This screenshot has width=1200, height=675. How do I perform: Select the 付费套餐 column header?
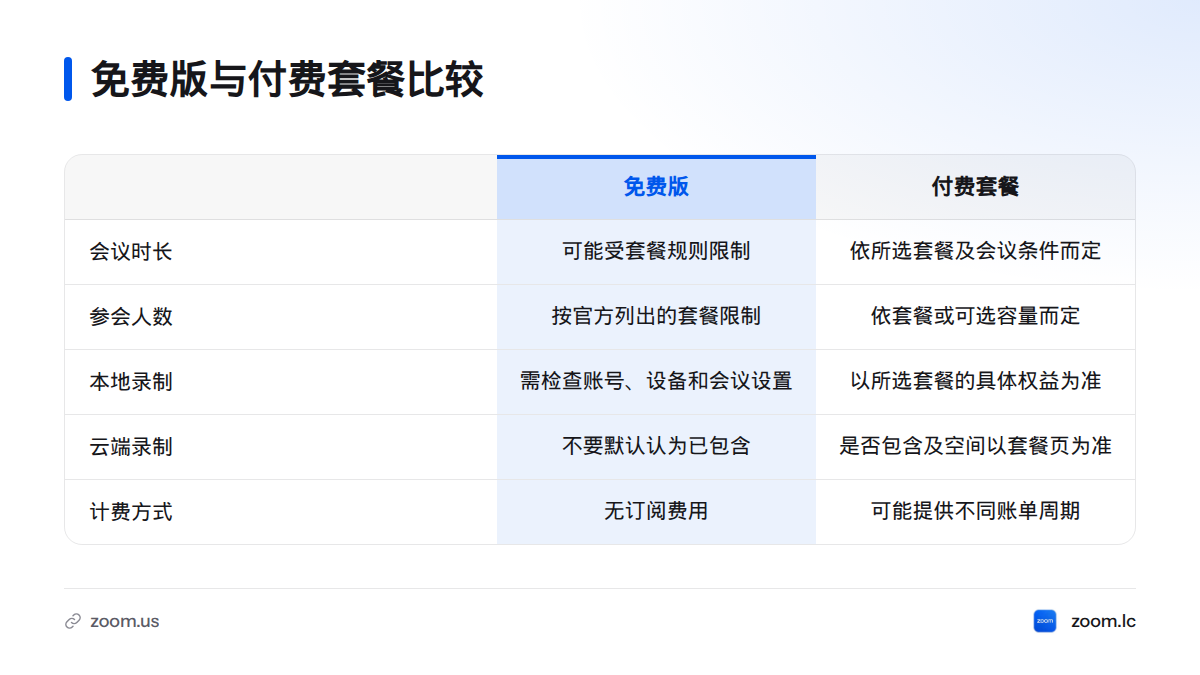(975, 187)
